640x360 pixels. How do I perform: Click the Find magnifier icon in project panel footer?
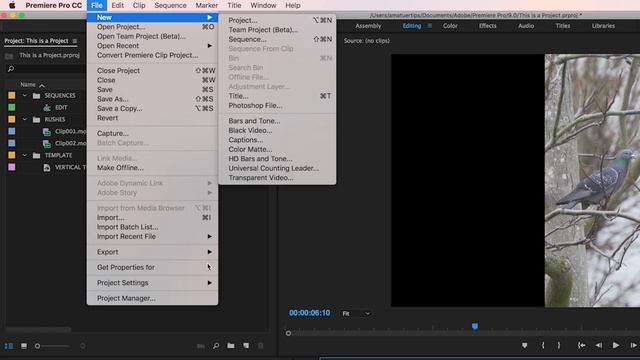coord(216,346)
